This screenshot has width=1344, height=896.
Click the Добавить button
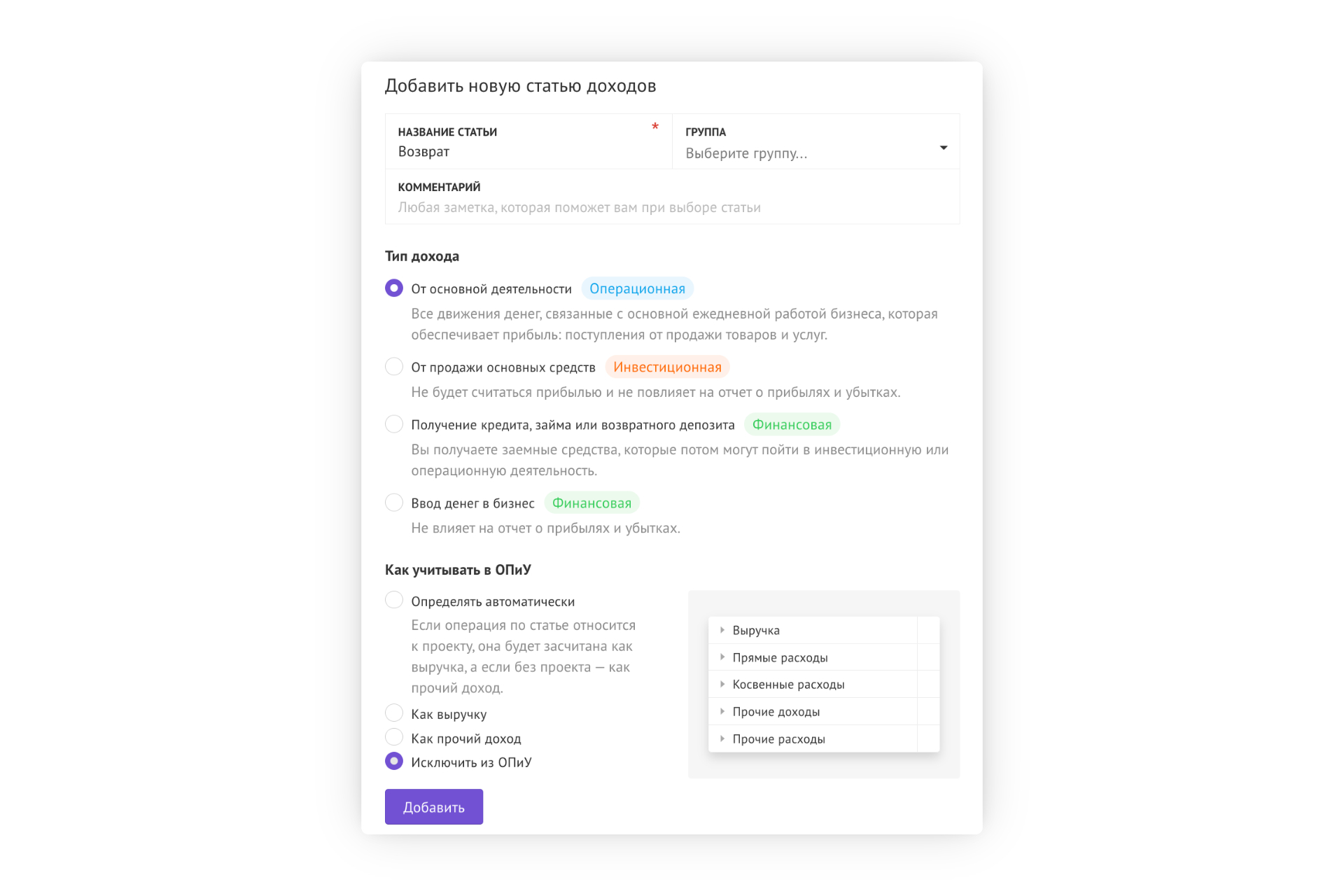click(x=434, y=807)
